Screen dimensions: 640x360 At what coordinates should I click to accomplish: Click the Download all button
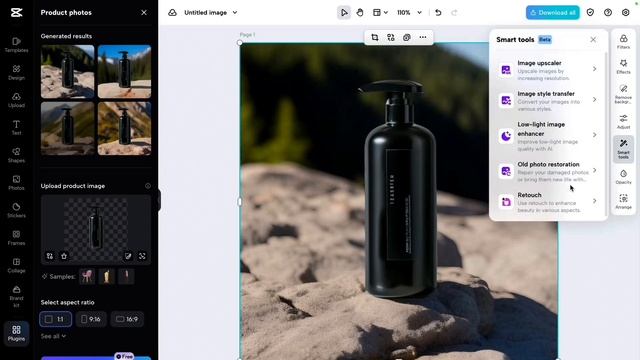pyautogui.click(x=552, y=13)
